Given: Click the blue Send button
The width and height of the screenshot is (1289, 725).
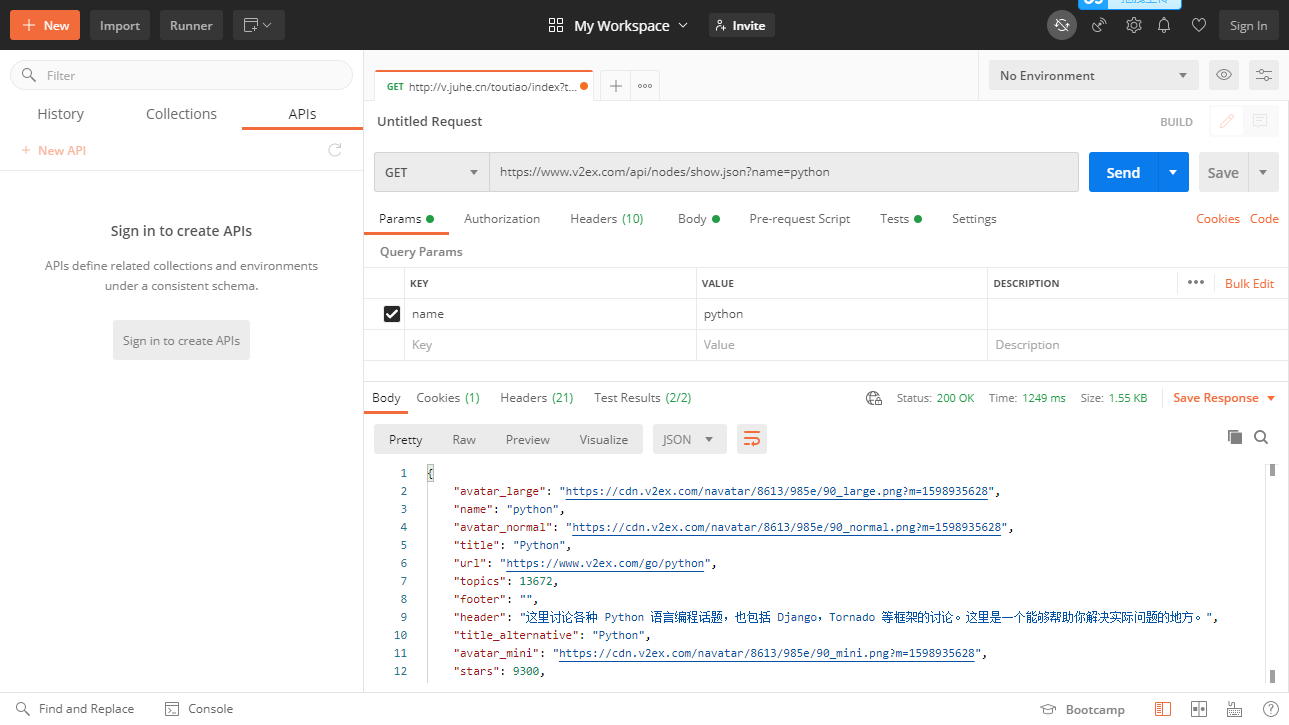Looking at the screenshot, I should tap(1123, 172).
